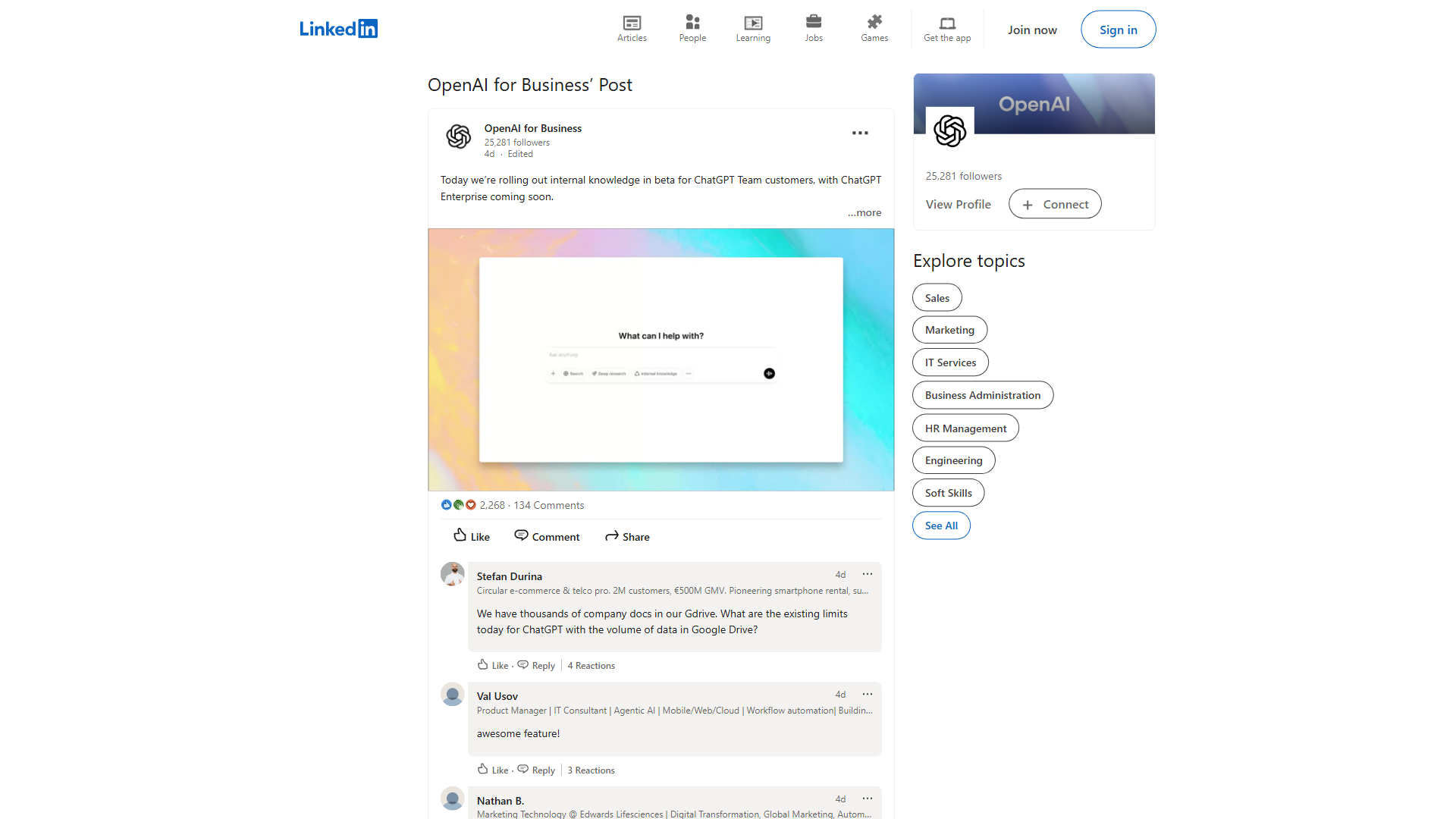The width and height of the screenshot is (1456, 819).
Task: Open options menu on Val Usov's comment
Action: pyautogui.click(x=868, y=694)
